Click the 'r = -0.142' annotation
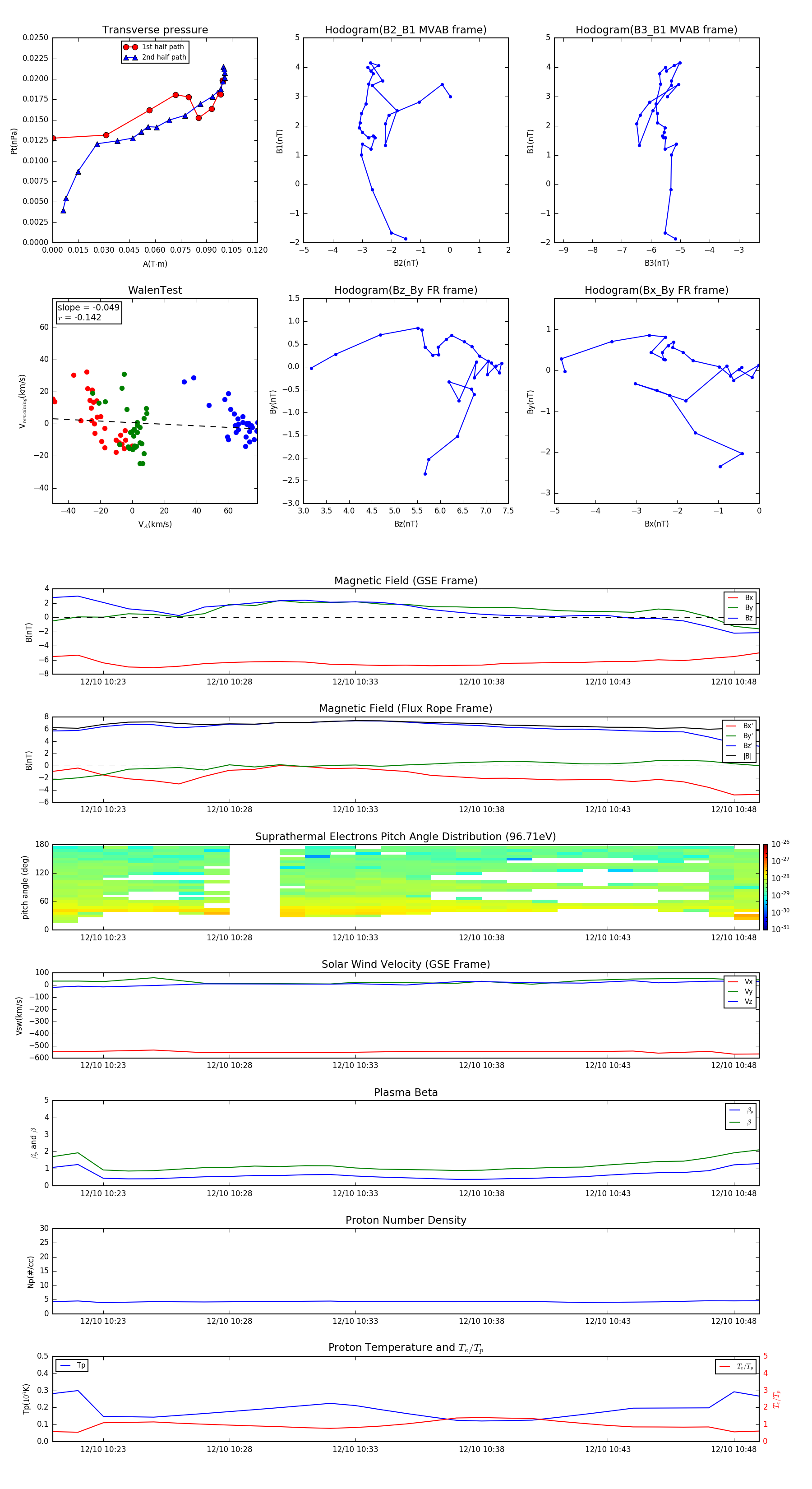The width and height of the screenshot is (812, 1489). click(x=80, y=317)
